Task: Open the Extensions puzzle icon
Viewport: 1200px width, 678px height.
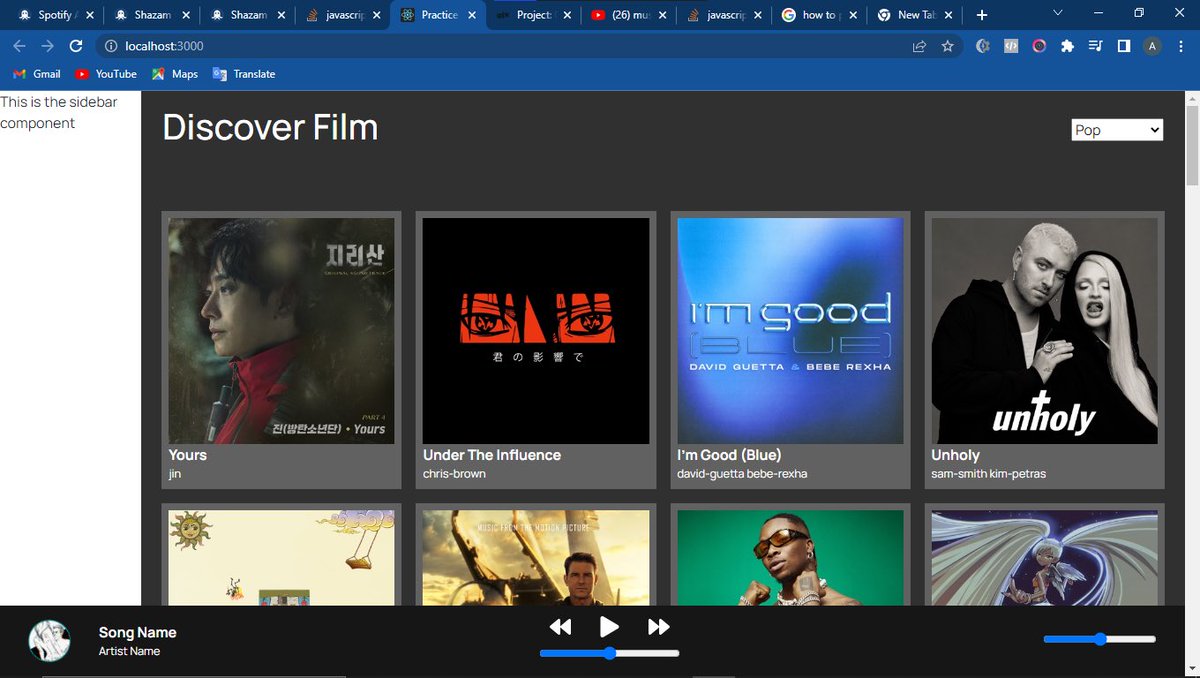Action: click(x=1068, y=46)
